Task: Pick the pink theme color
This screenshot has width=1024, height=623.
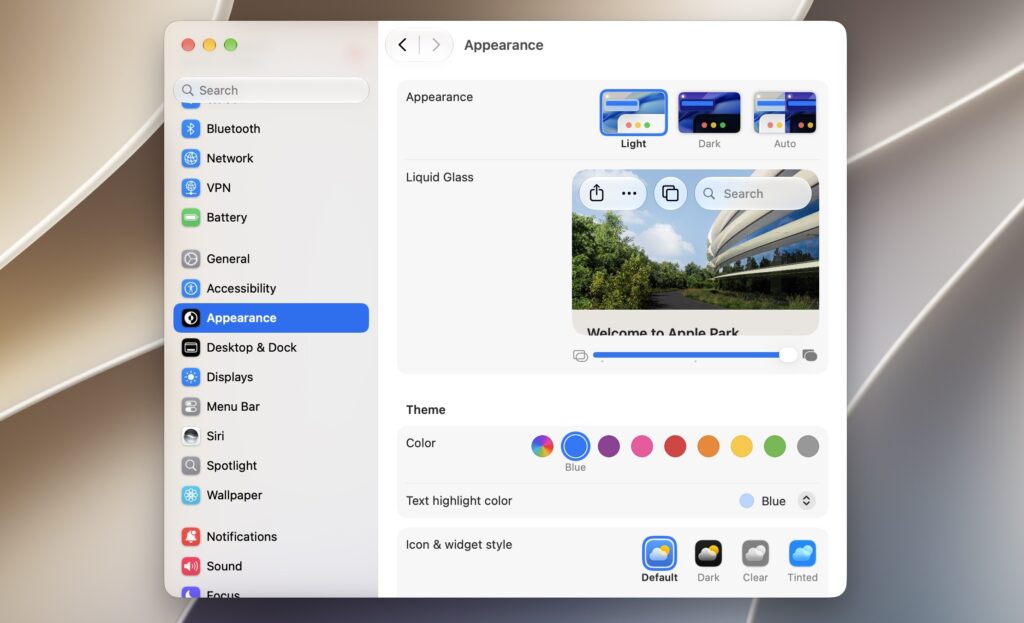Action: click(x=642, y=447)
